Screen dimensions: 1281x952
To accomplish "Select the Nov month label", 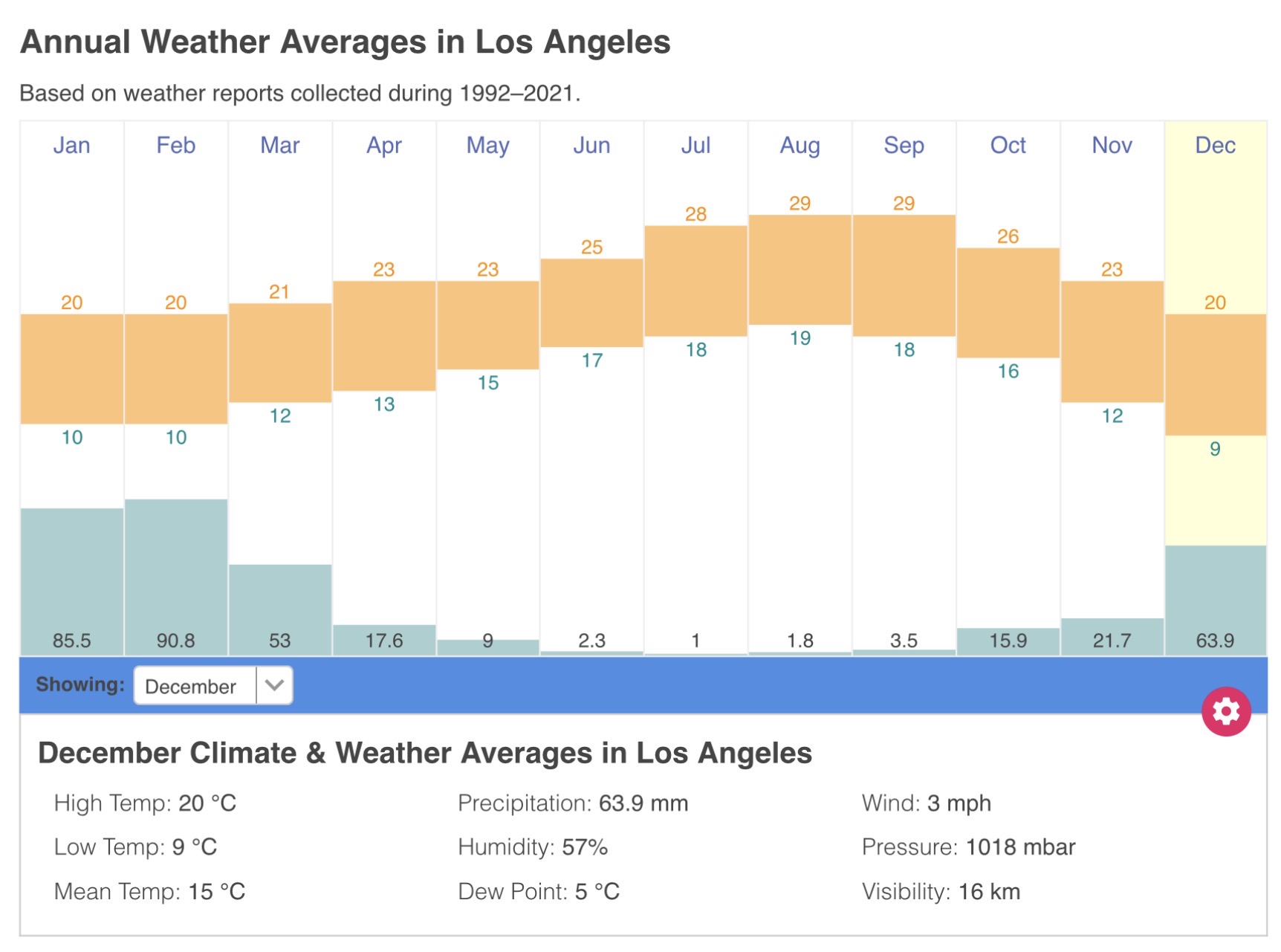I will tap(1112, 145).
